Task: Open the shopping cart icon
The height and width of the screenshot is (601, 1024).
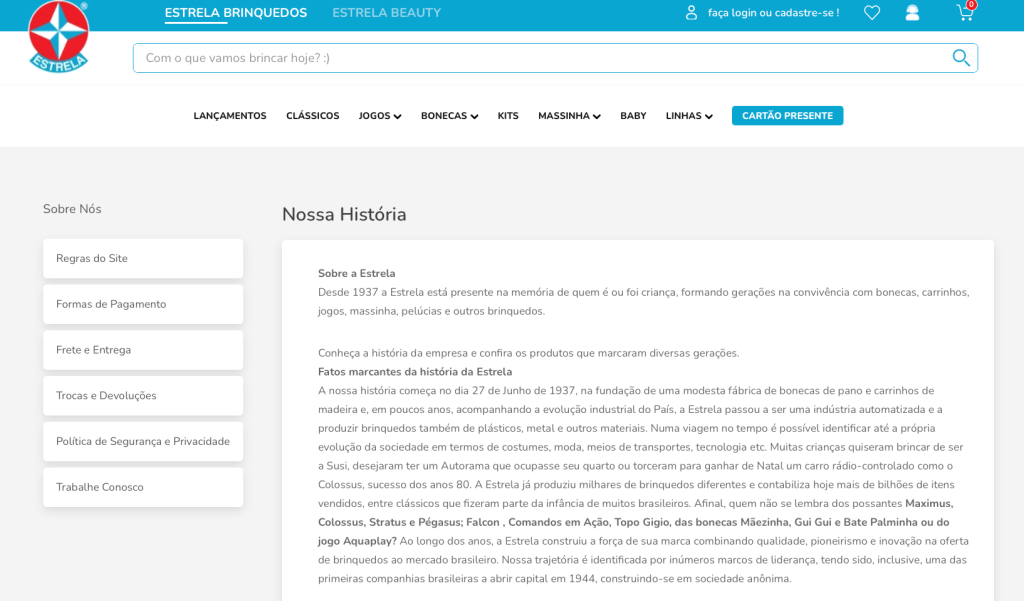Action: click(966, 12)
